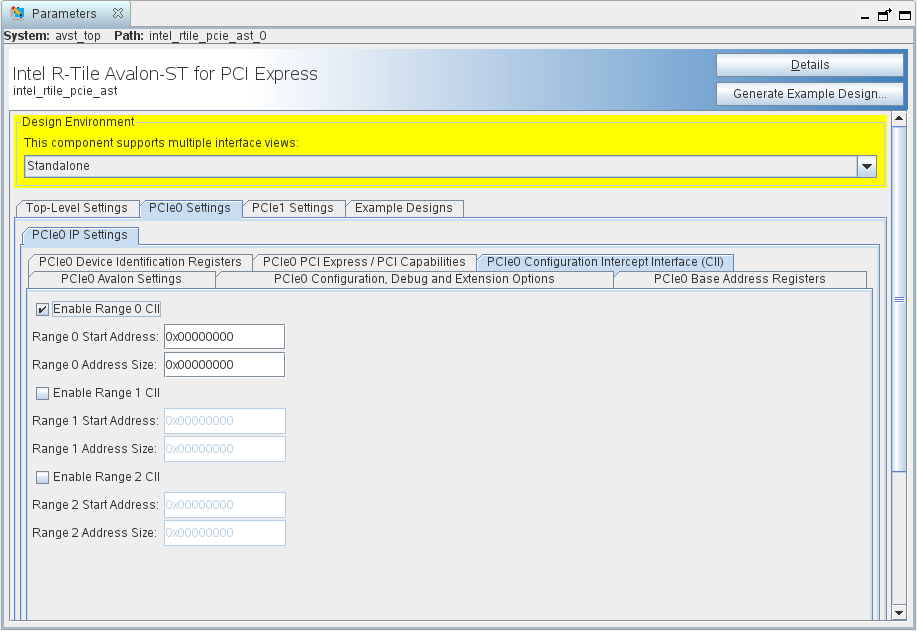917x631 pixels.
Task: Click the Intel R-Tile Avalon-ST for PCI Express title
Action: [165, 74]
